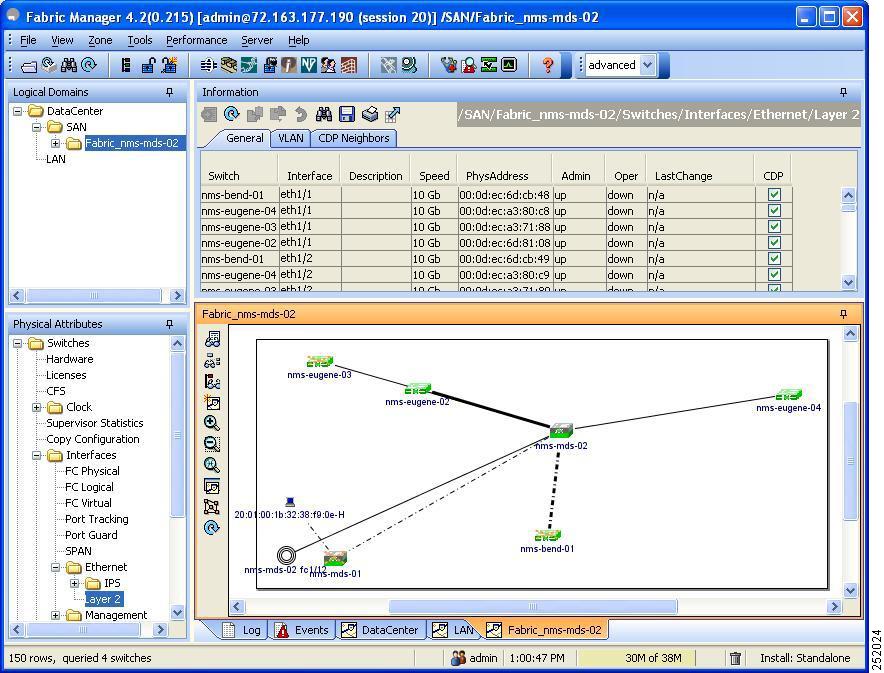The height and width of the screenshot is (673, 884).
Task: Click the refresh icon in the map toolbar
Action: (212, 528)
